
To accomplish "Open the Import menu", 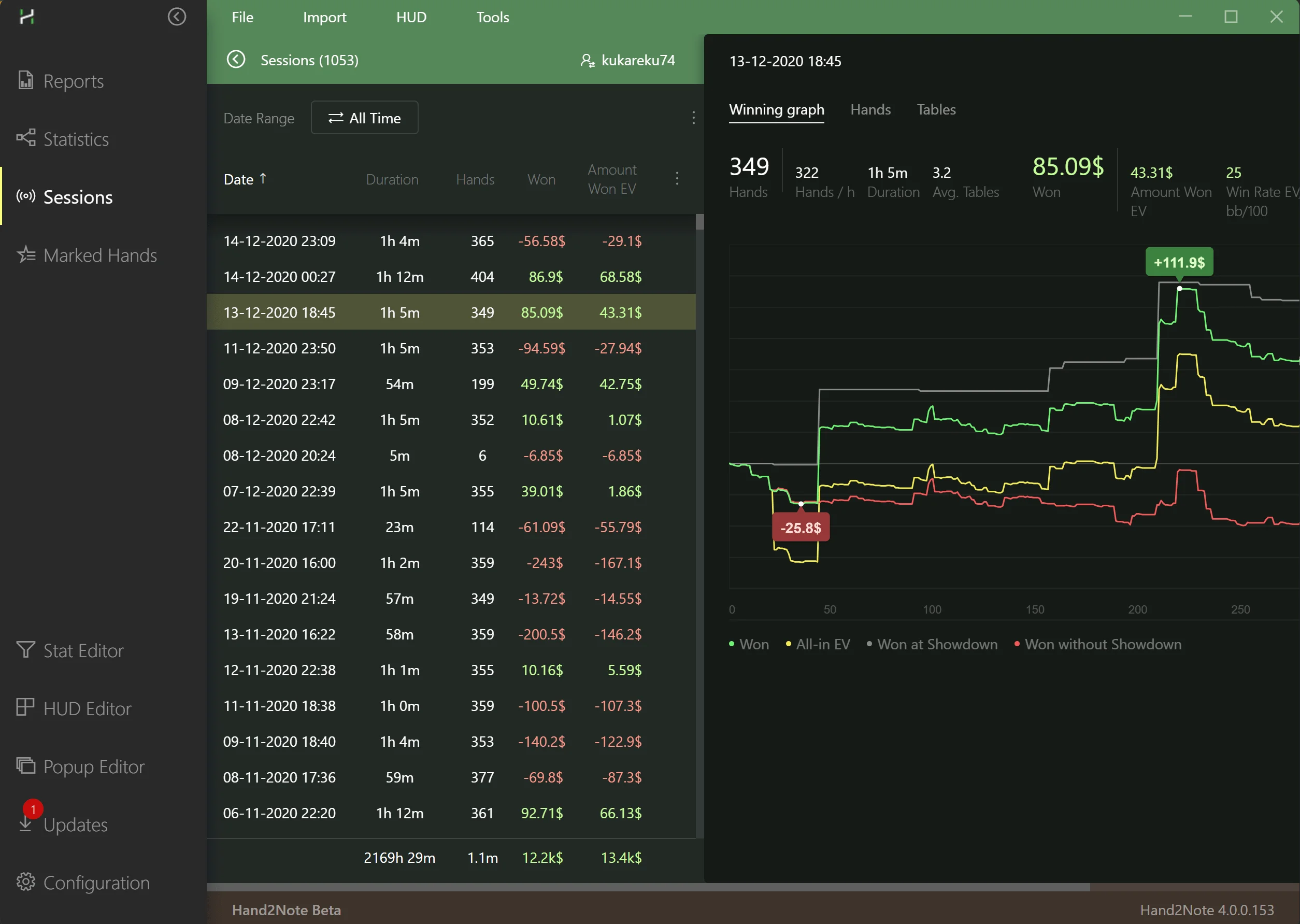I will coord(324,17).
